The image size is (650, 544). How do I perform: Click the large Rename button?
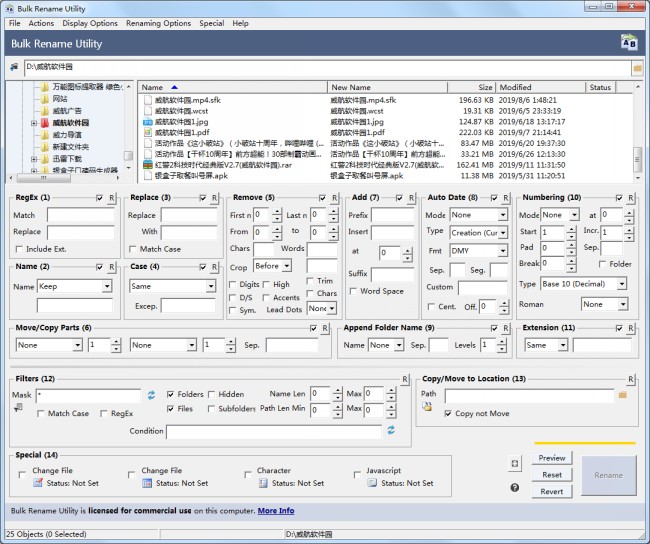(609, 475)
